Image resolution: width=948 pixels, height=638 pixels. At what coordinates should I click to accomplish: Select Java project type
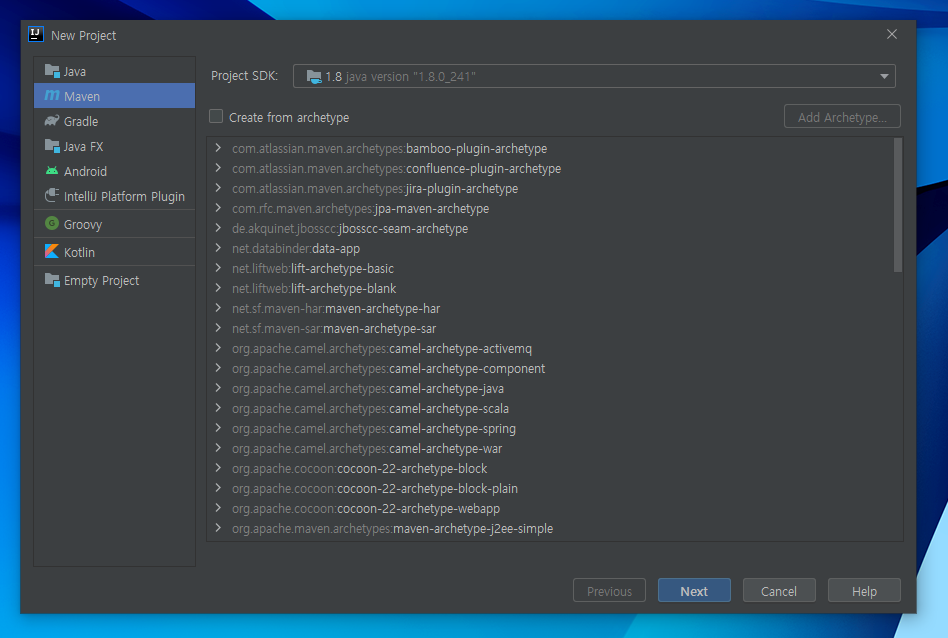click(114, 71)
